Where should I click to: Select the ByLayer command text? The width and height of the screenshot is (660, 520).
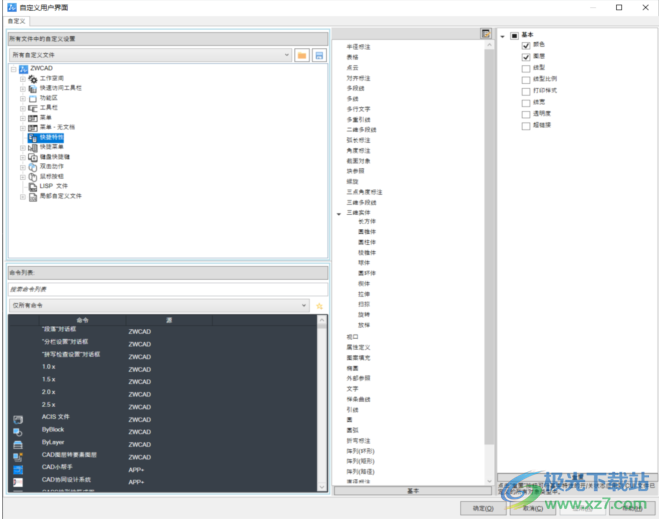coord(53,442)
